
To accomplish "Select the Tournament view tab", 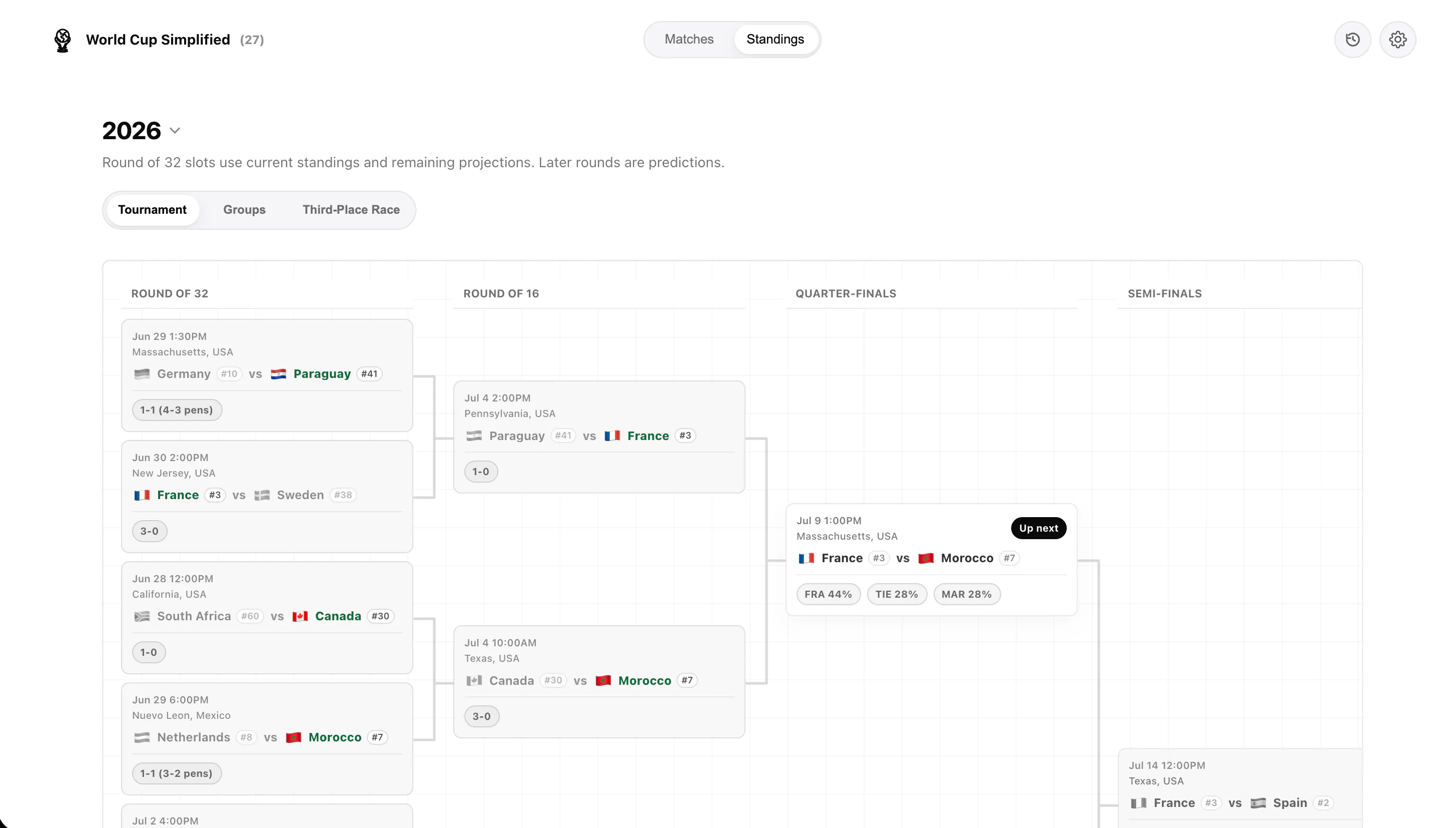I will (152, 210).
